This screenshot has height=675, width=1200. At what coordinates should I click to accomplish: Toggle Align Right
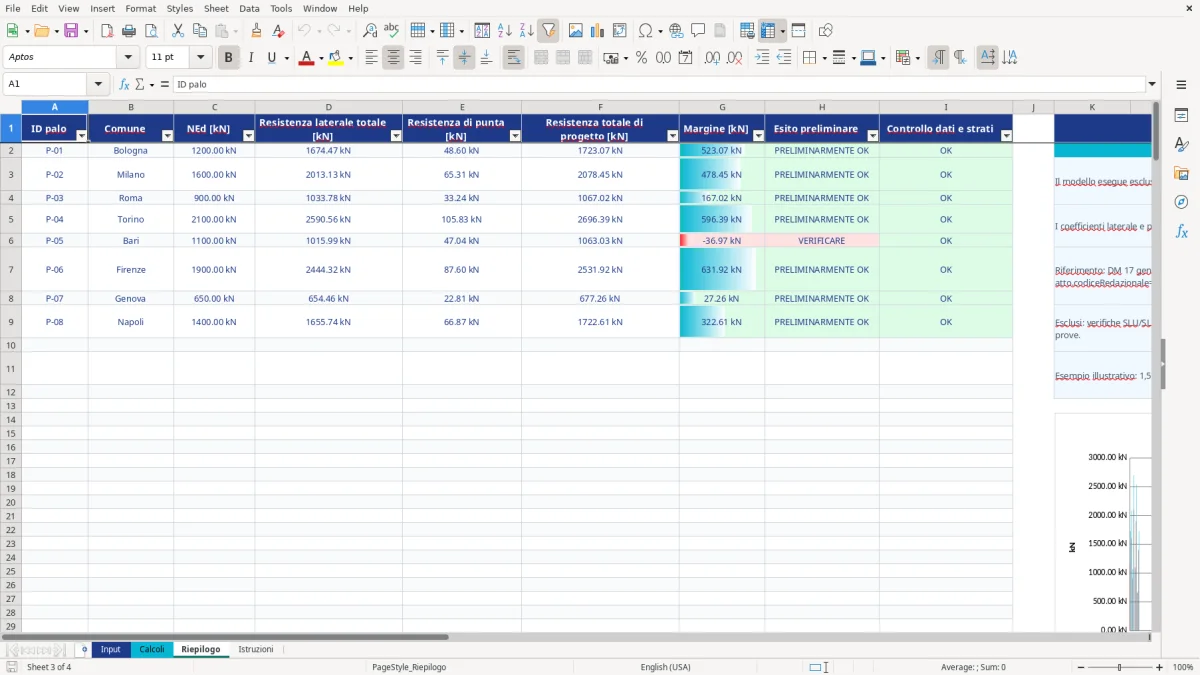[415, 58]
